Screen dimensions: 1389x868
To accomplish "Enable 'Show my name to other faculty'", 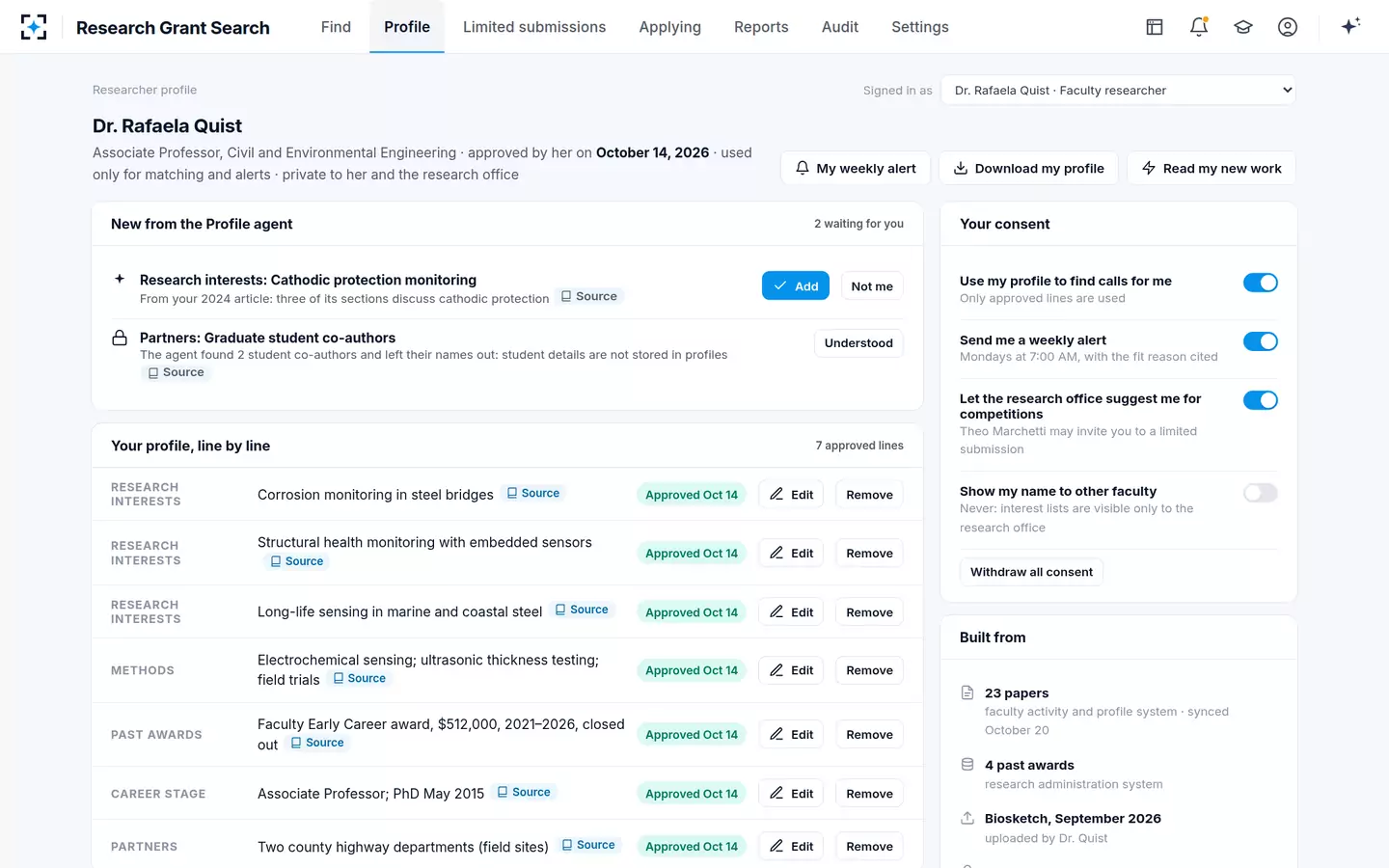I will [1260, 493].
